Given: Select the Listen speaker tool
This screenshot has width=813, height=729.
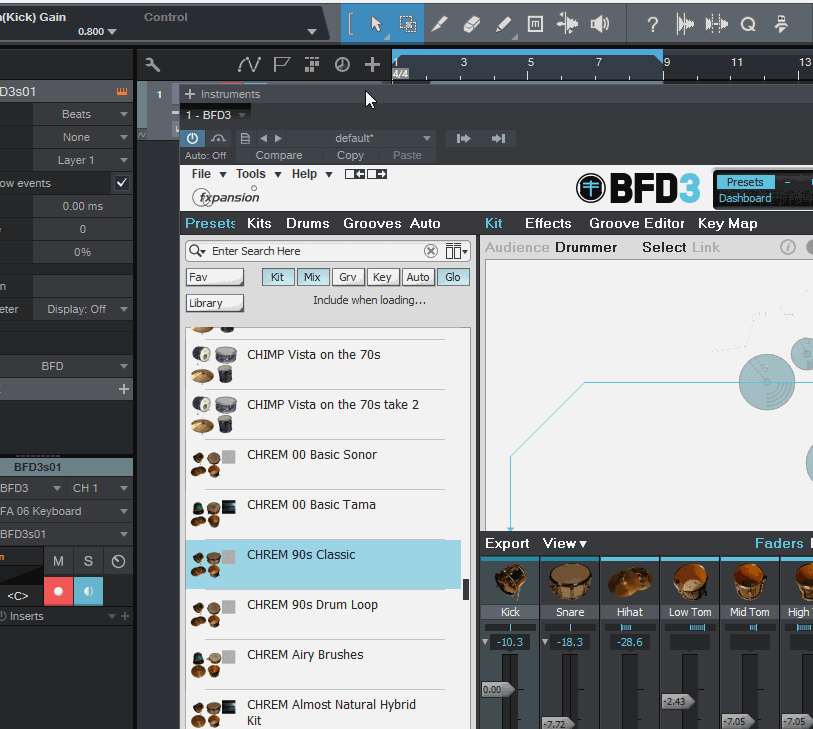Looking at the screenshot, I should click(599, 24).
